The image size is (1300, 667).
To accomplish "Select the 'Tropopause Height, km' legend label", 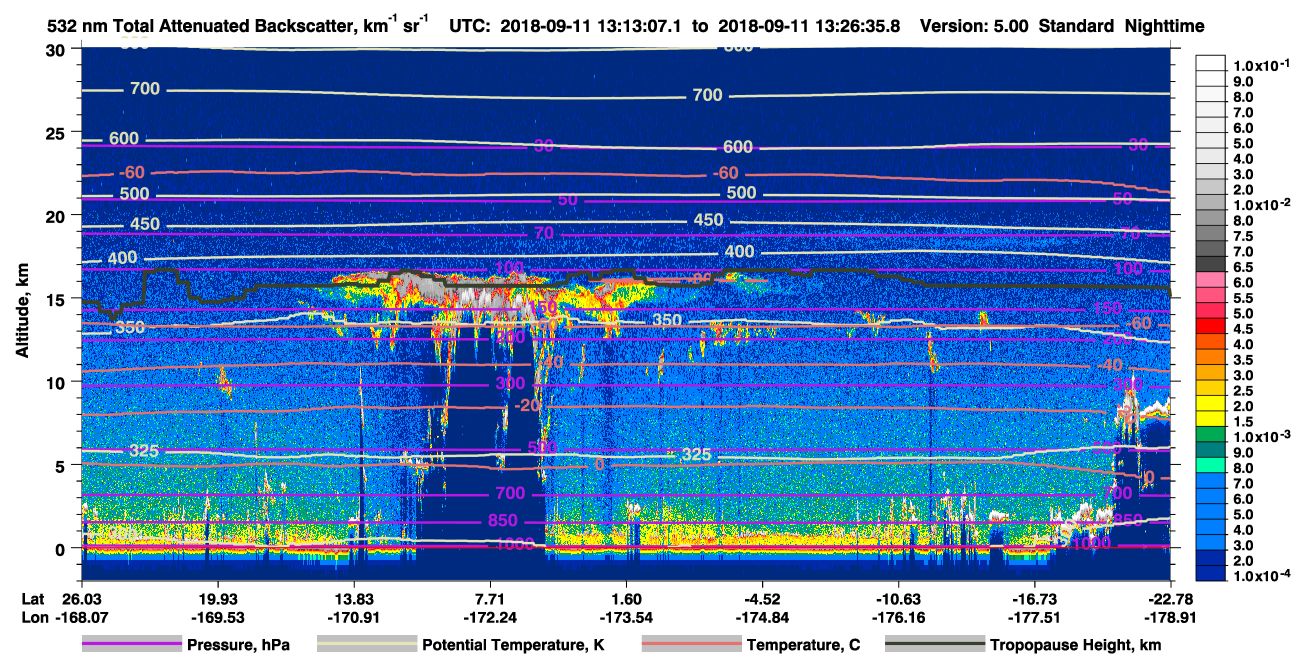I will (x=1076, y=645).
